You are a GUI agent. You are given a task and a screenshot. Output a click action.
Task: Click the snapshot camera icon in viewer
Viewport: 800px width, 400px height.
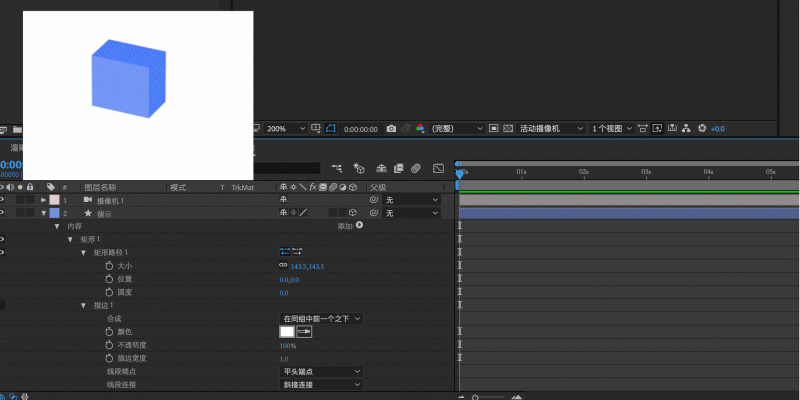391,129
